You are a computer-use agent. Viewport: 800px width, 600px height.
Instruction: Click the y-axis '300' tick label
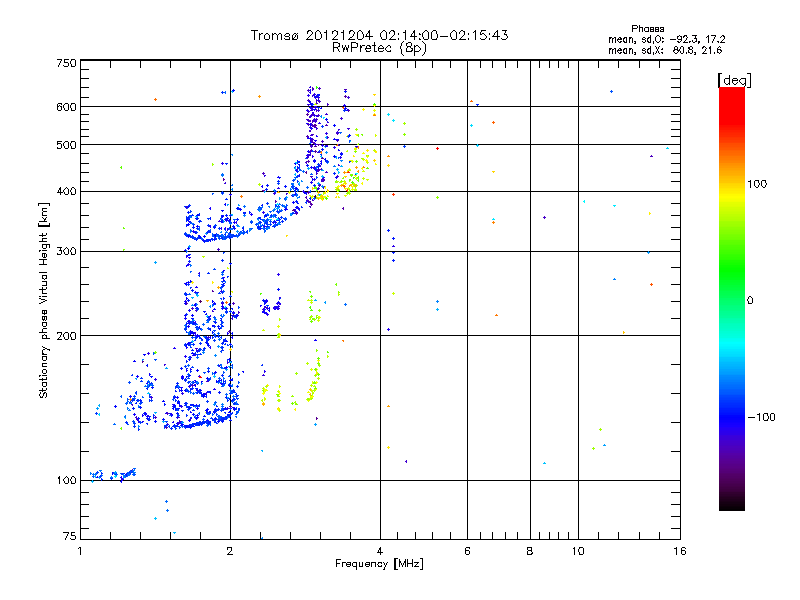click(66, 252)
